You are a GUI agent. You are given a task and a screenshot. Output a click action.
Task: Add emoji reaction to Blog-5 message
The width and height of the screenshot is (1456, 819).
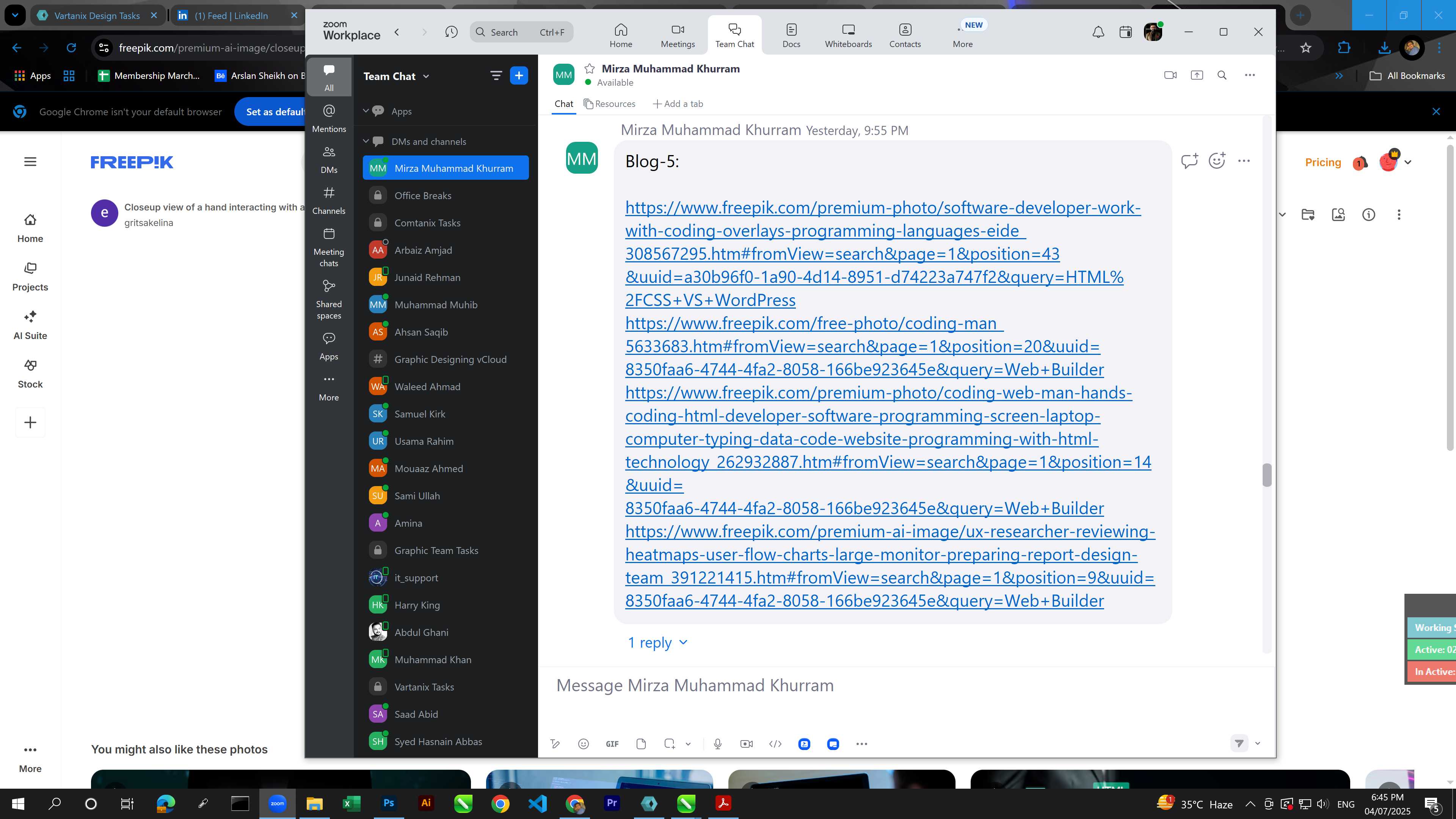point(1217,161)
